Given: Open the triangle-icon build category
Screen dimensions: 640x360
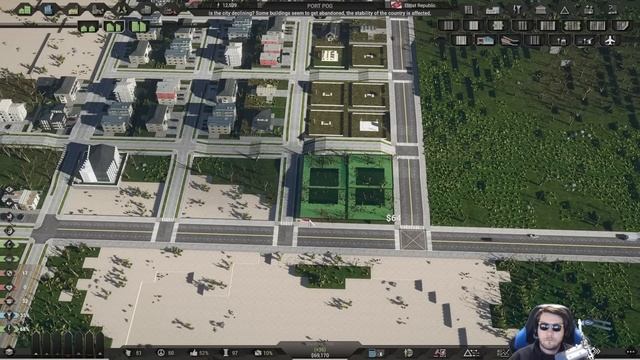Looking at the screenshot, I should pyautogui.click(x=564, y=10).
